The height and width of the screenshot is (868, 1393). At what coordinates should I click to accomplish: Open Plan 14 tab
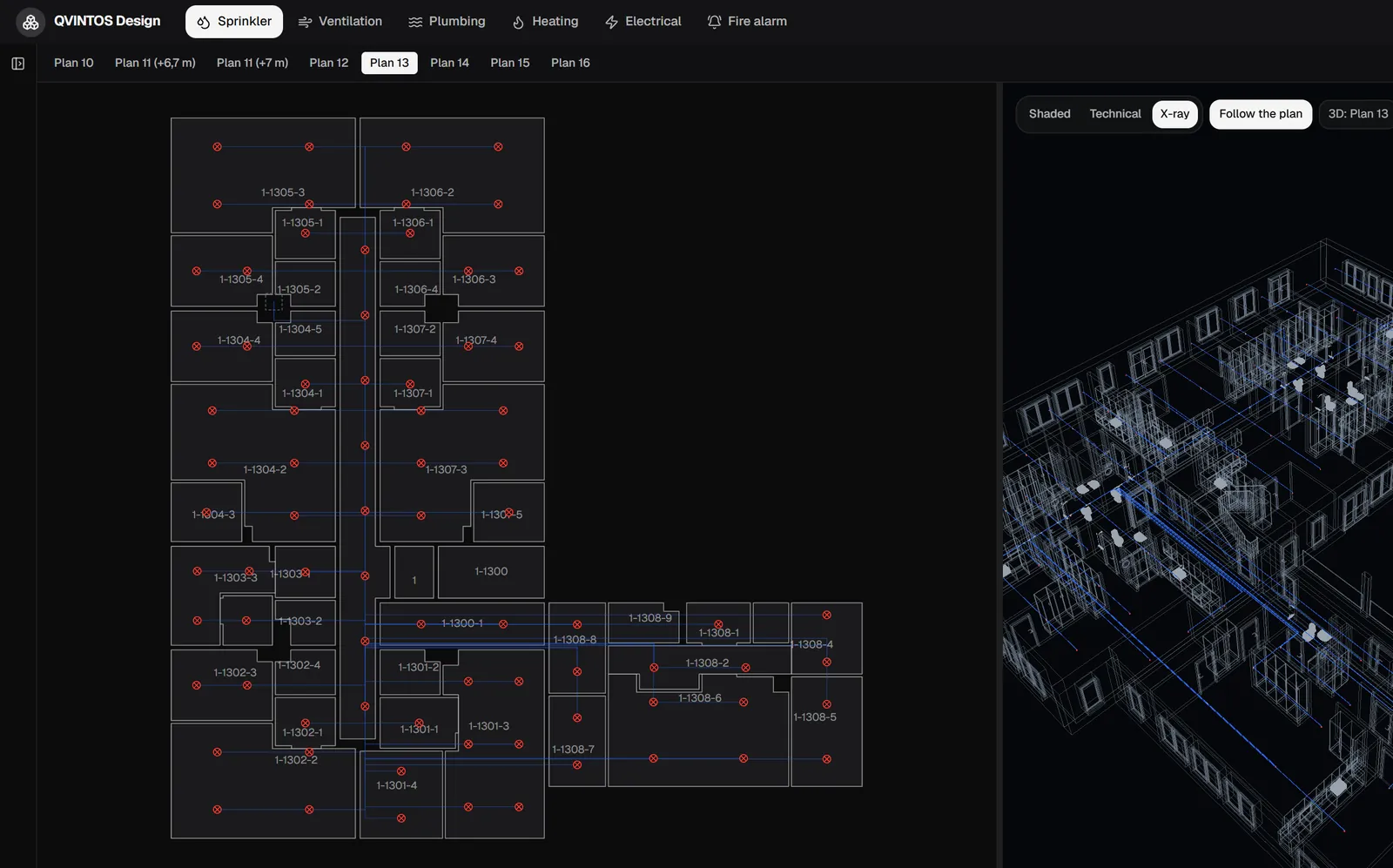tap(449, 63)
